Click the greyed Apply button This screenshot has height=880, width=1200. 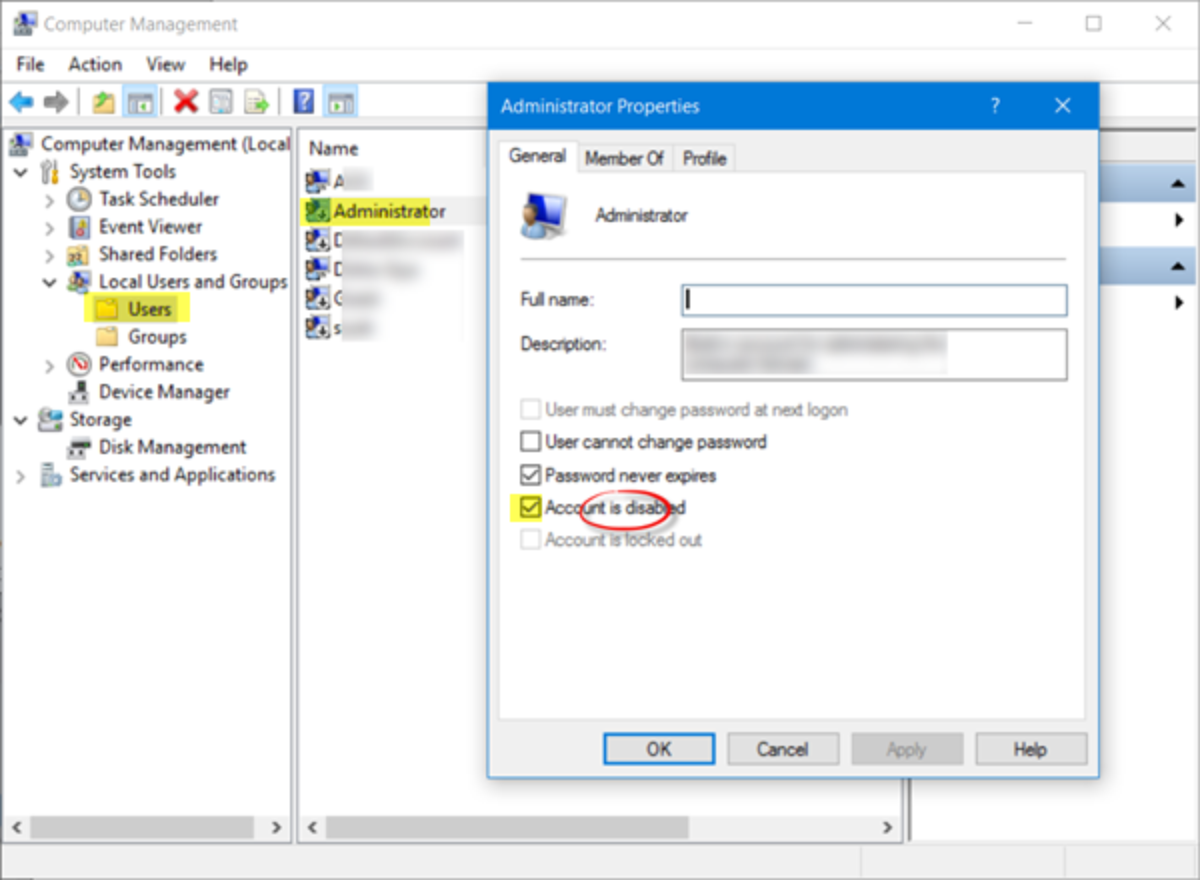tap(906, 749)
